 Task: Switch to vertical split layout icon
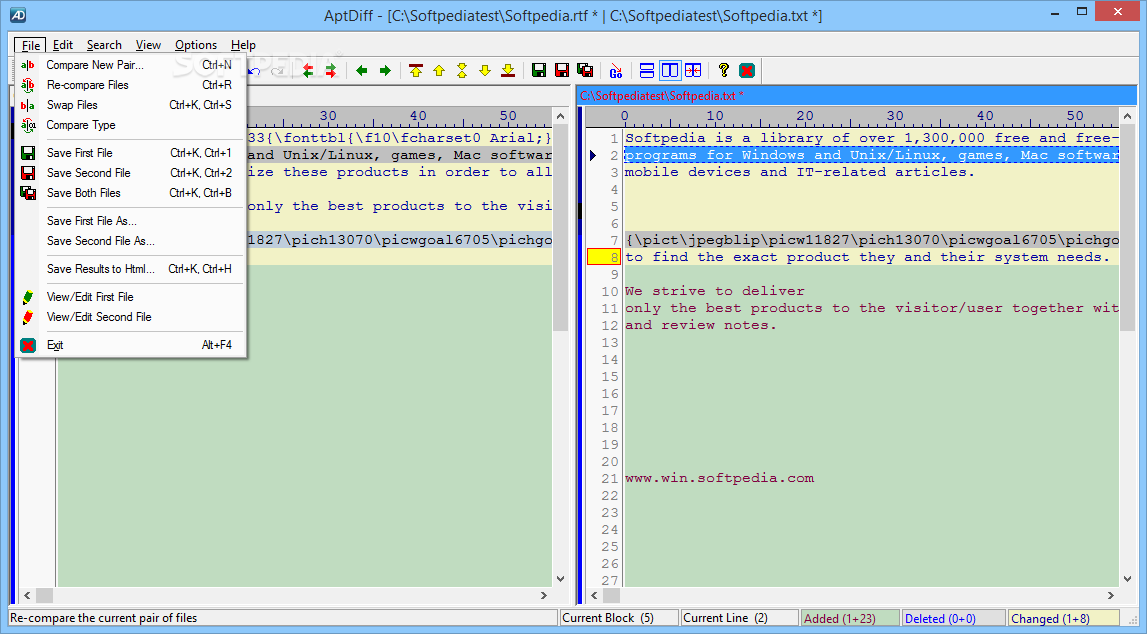[x=669, y=71]
